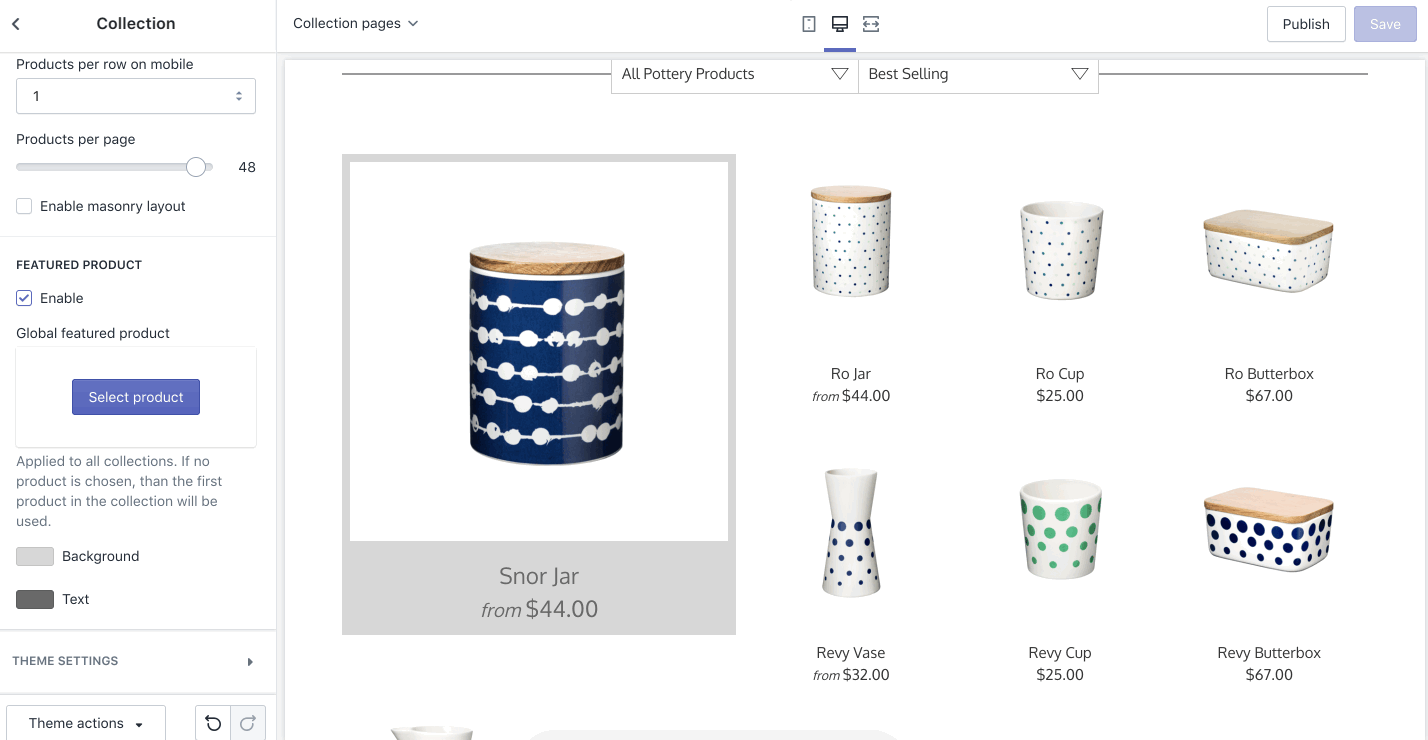Switch to mobile preview icon
Image resolution: width=1428 pixels, height=740 pixels.
pos(809,24)
